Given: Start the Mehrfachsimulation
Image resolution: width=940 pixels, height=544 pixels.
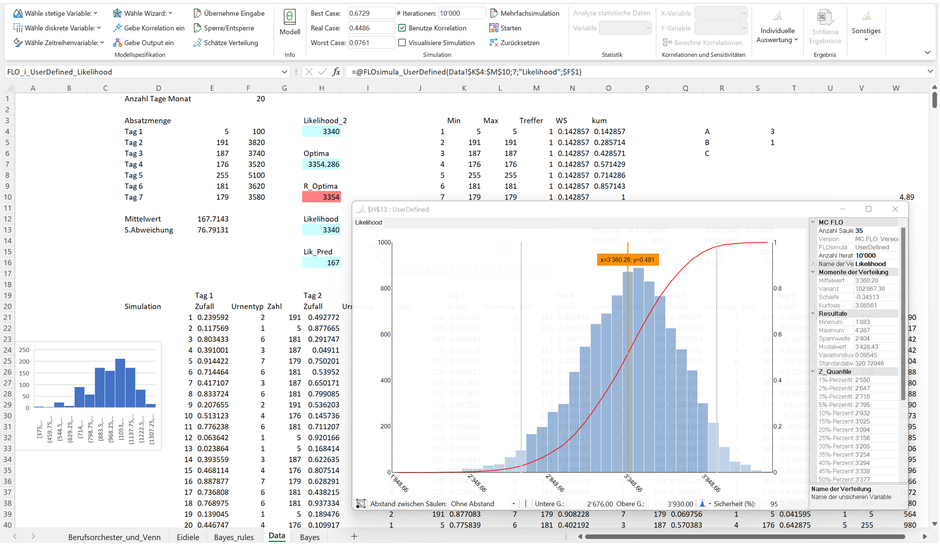Looking at the screenshot, I should tap(524, 13).
